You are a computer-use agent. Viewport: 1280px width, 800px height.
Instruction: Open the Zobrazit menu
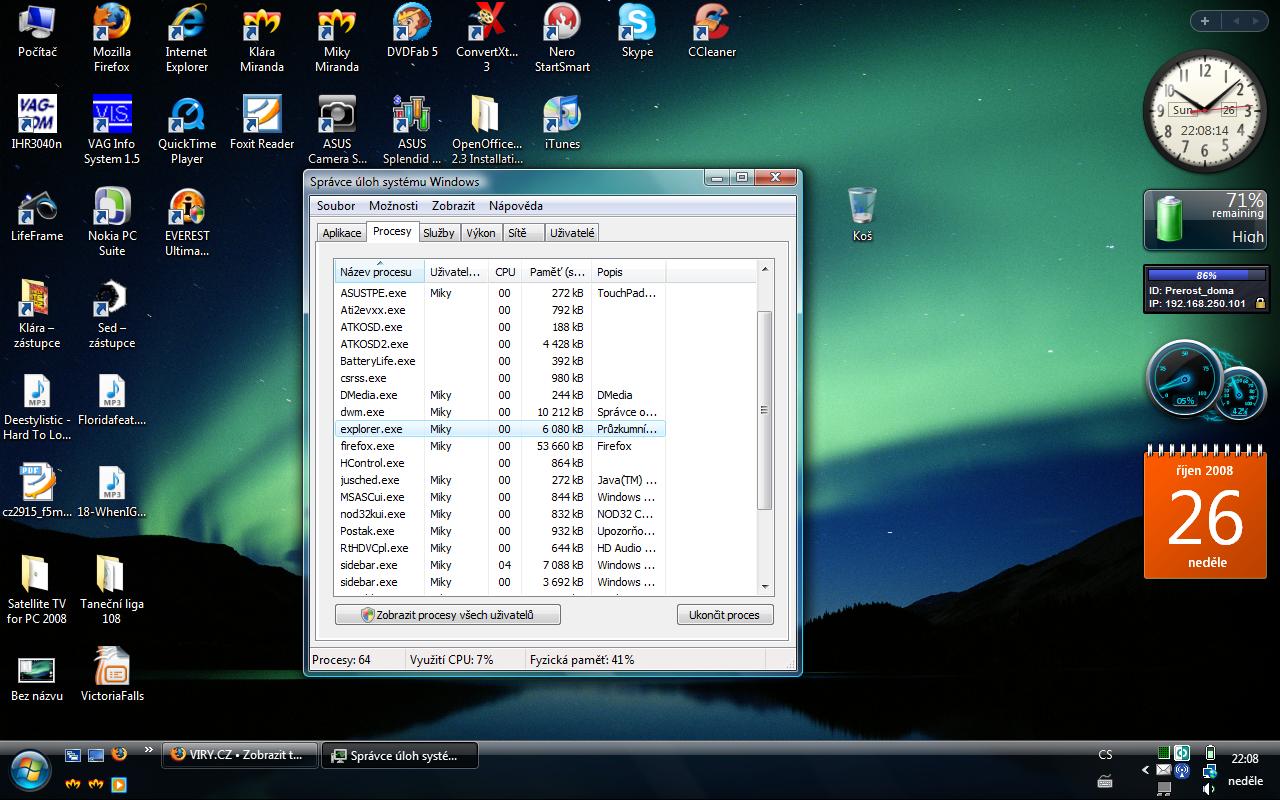[x=453, y=206]
